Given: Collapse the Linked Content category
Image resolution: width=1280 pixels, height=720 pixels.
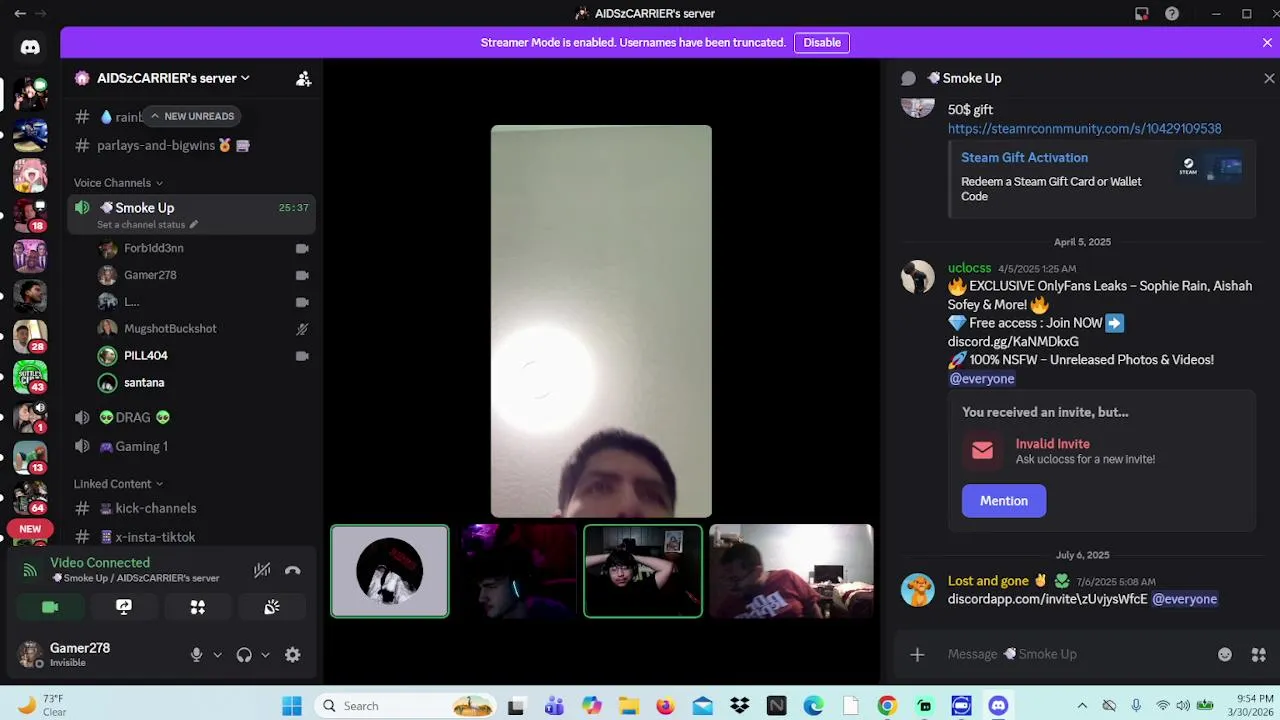Looking at the screenshot, I should (118, 484).
